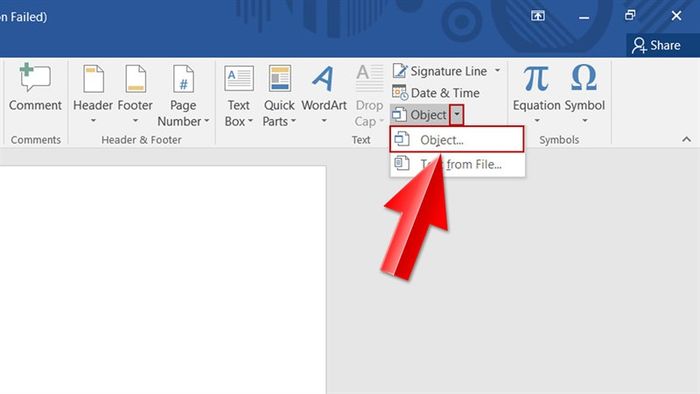Image resolution: width=700 pixels, height=394 pixels.
Task: Expand the Signature Line dropdown arrow
Action: 497,71
